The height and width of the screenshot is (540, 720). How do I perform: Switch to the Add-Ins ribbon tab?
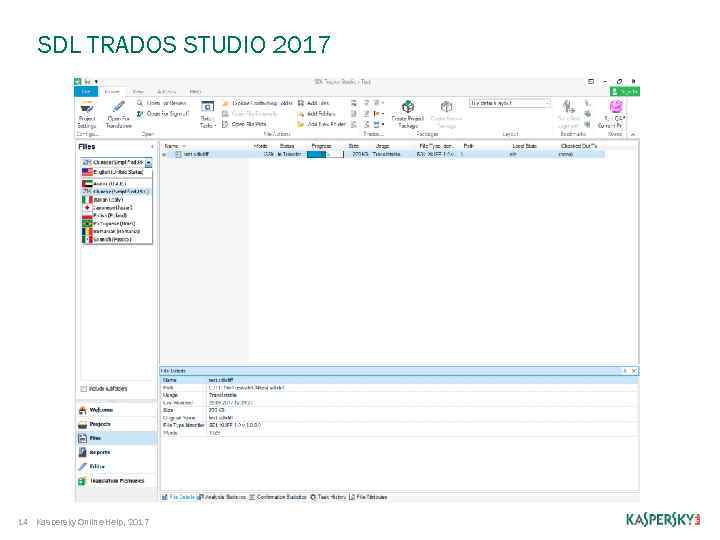click(166, 92)
